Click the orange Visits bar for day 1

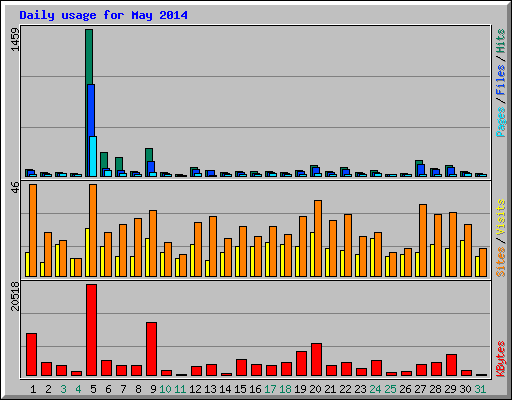(33, 230)
